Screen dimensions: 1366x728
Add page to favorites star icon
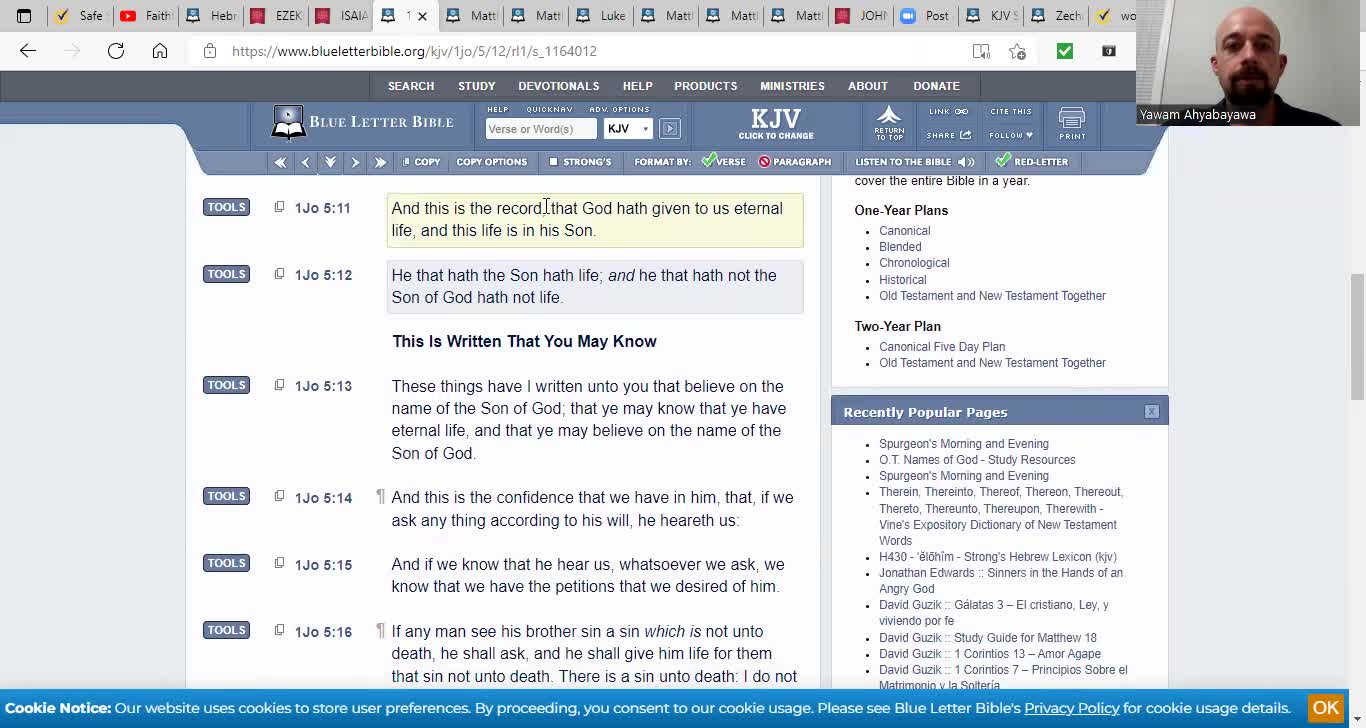click(x=1017, y=51)
